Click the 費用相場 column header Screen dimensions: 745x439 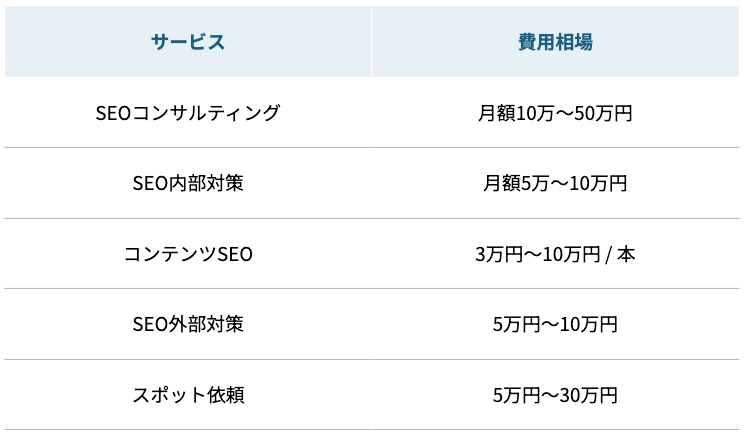point(555,42)
